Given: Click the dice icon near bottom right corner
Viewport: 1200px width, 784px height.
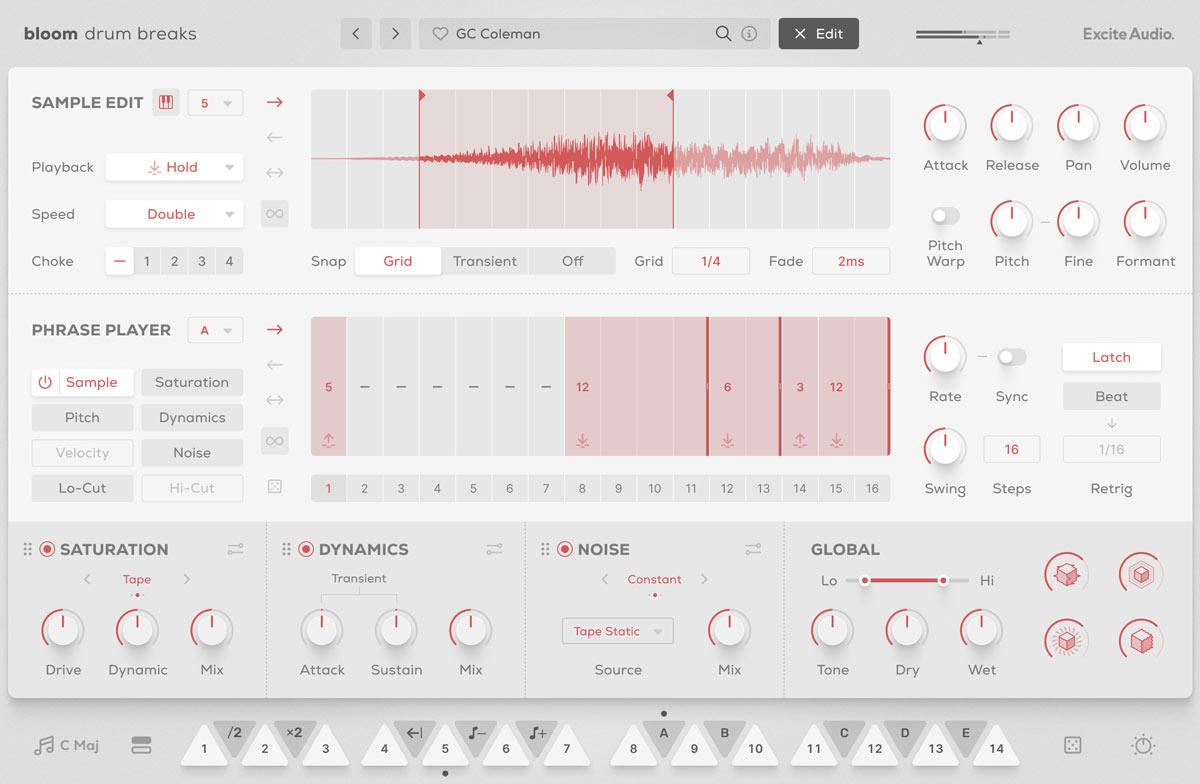Looking at the screenshot, I should click(1071, 744).
